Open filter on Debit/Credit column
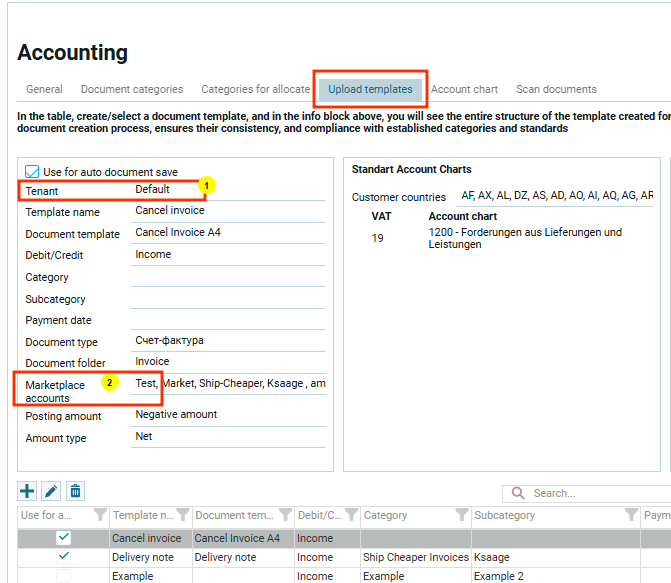Image resolution: width=671 pixels, height=583 pixels. tap(348, 515)
